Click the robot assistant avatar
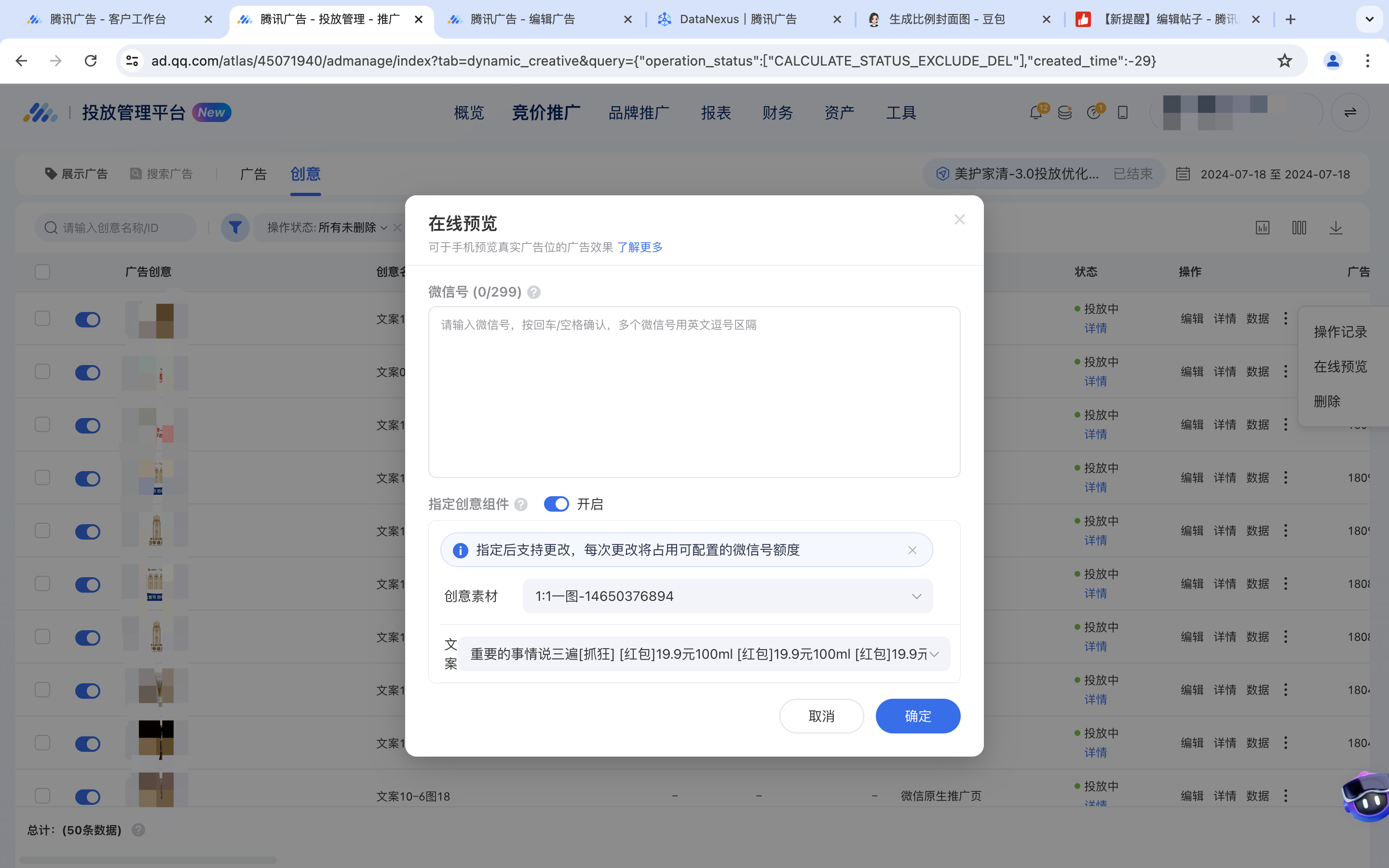Image resolution: width=1389 pixels, height=868 pixels. (1366, 797)
